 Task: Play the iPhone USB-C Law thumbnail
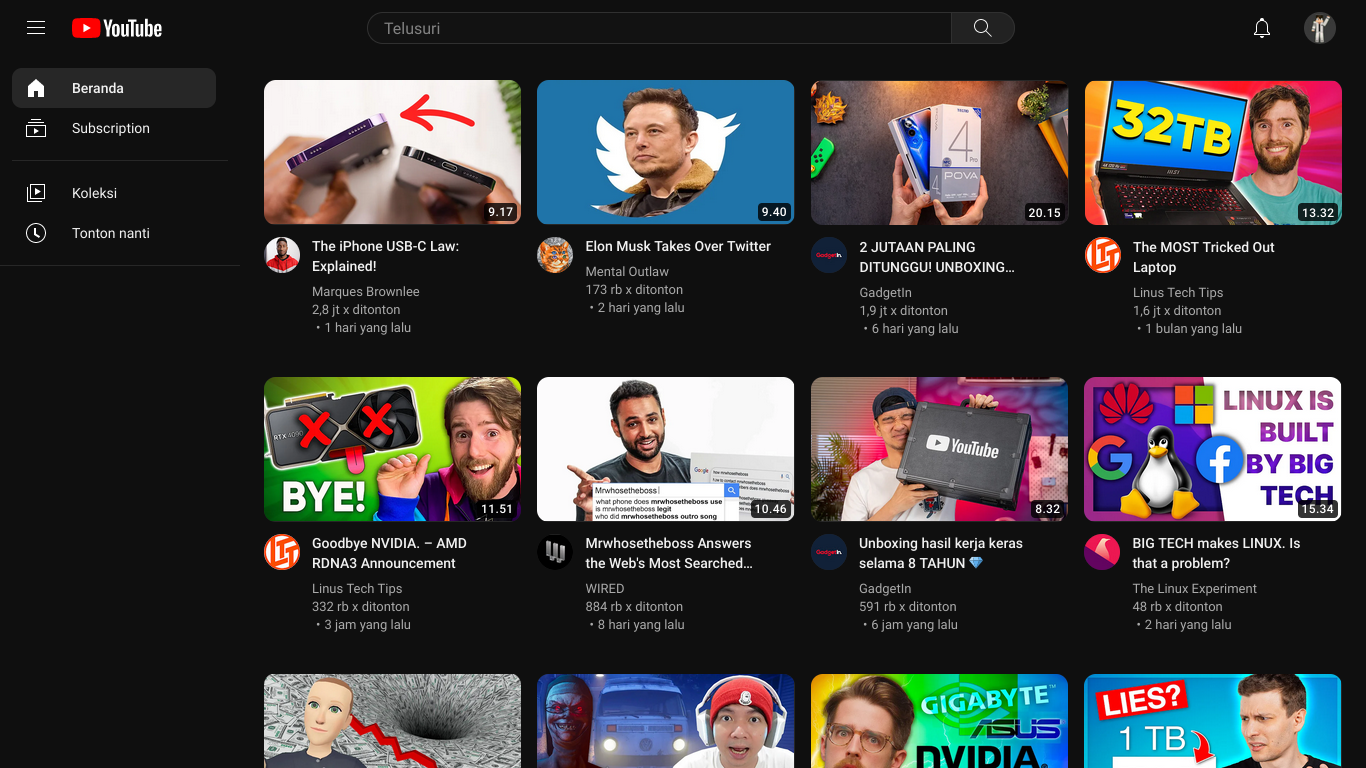tap(392, 152)
